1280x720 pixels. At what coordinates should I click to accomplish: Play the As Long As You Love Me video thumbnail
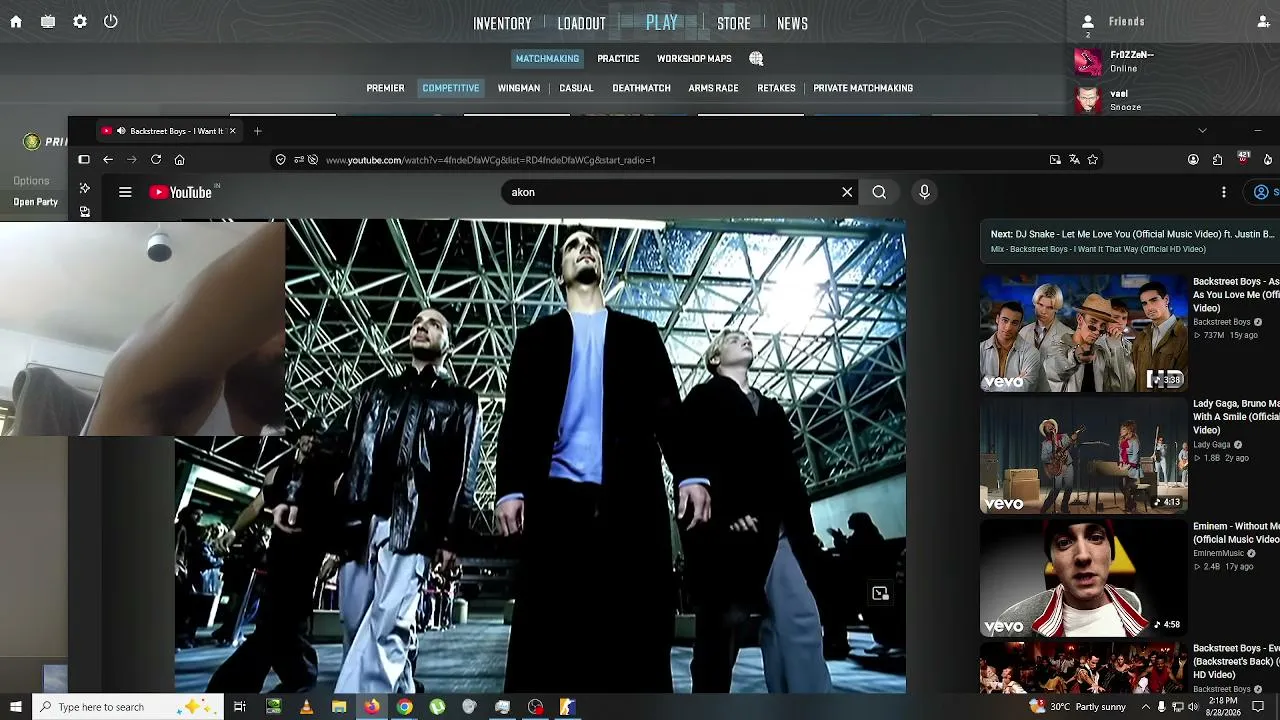tap(1083, 333)
